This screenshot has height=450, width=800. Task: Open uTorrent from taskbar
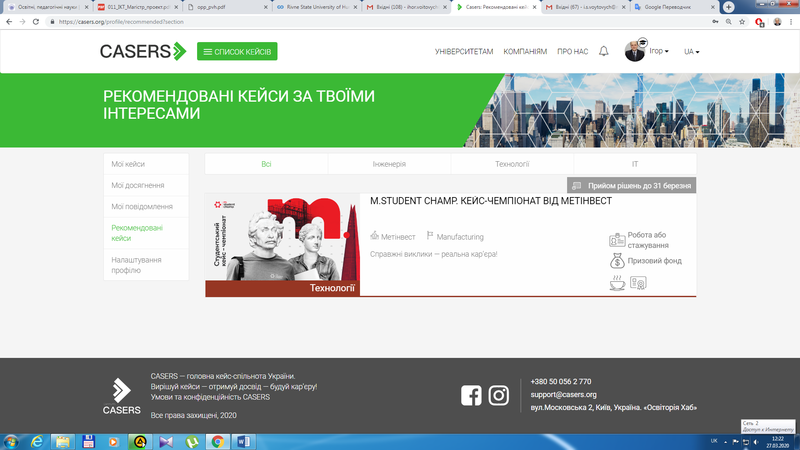pyautogui.click(x=192, y=442)
